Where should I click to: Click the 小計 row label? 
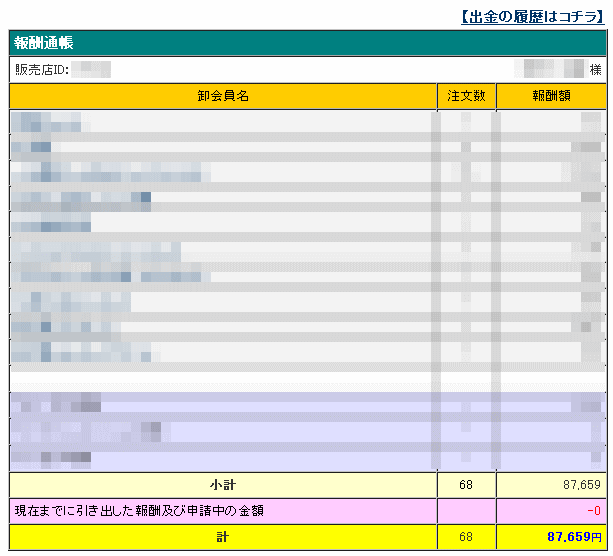[x=223, y=485]
